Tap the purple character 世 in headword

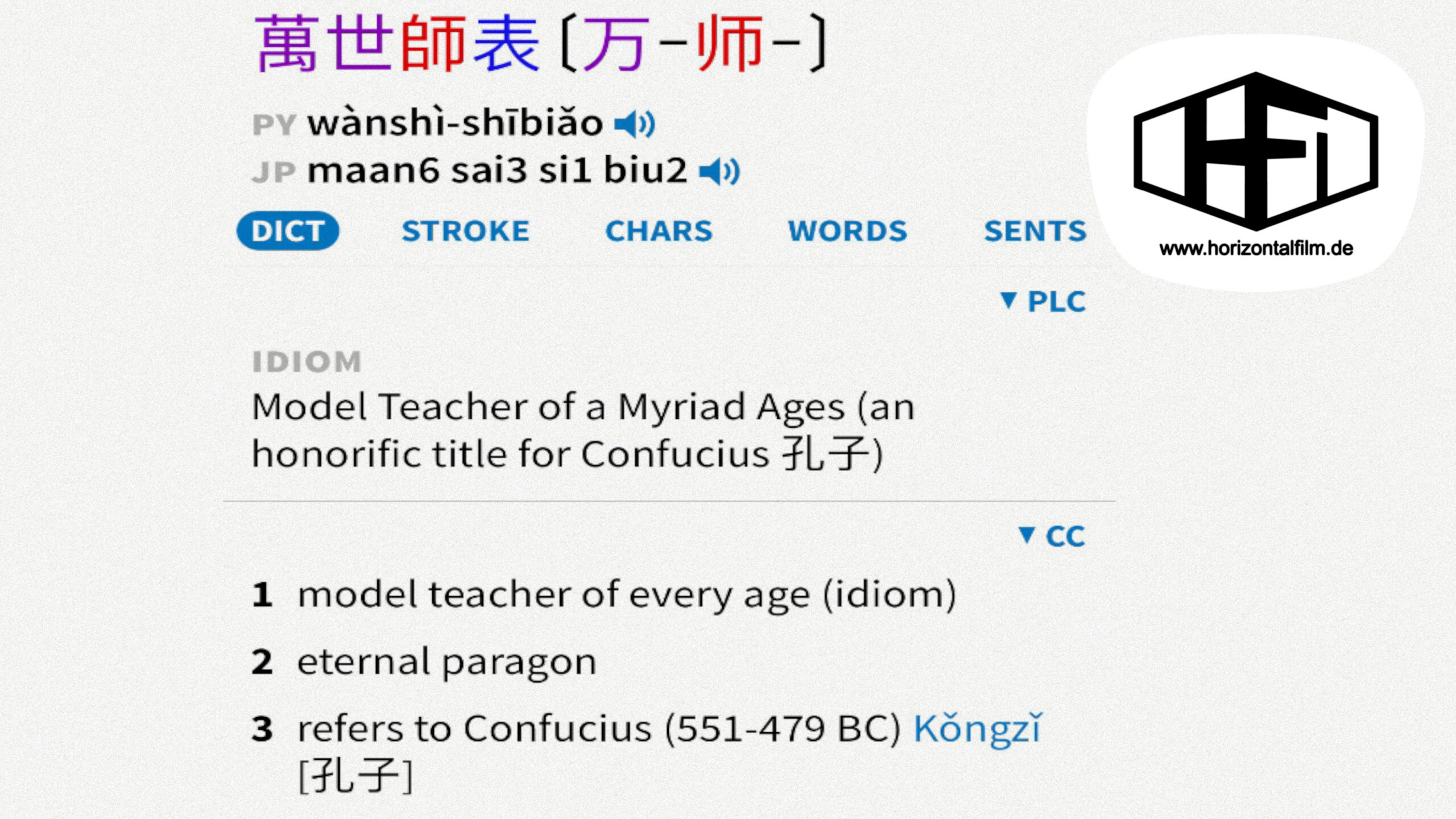click(360, 44)
